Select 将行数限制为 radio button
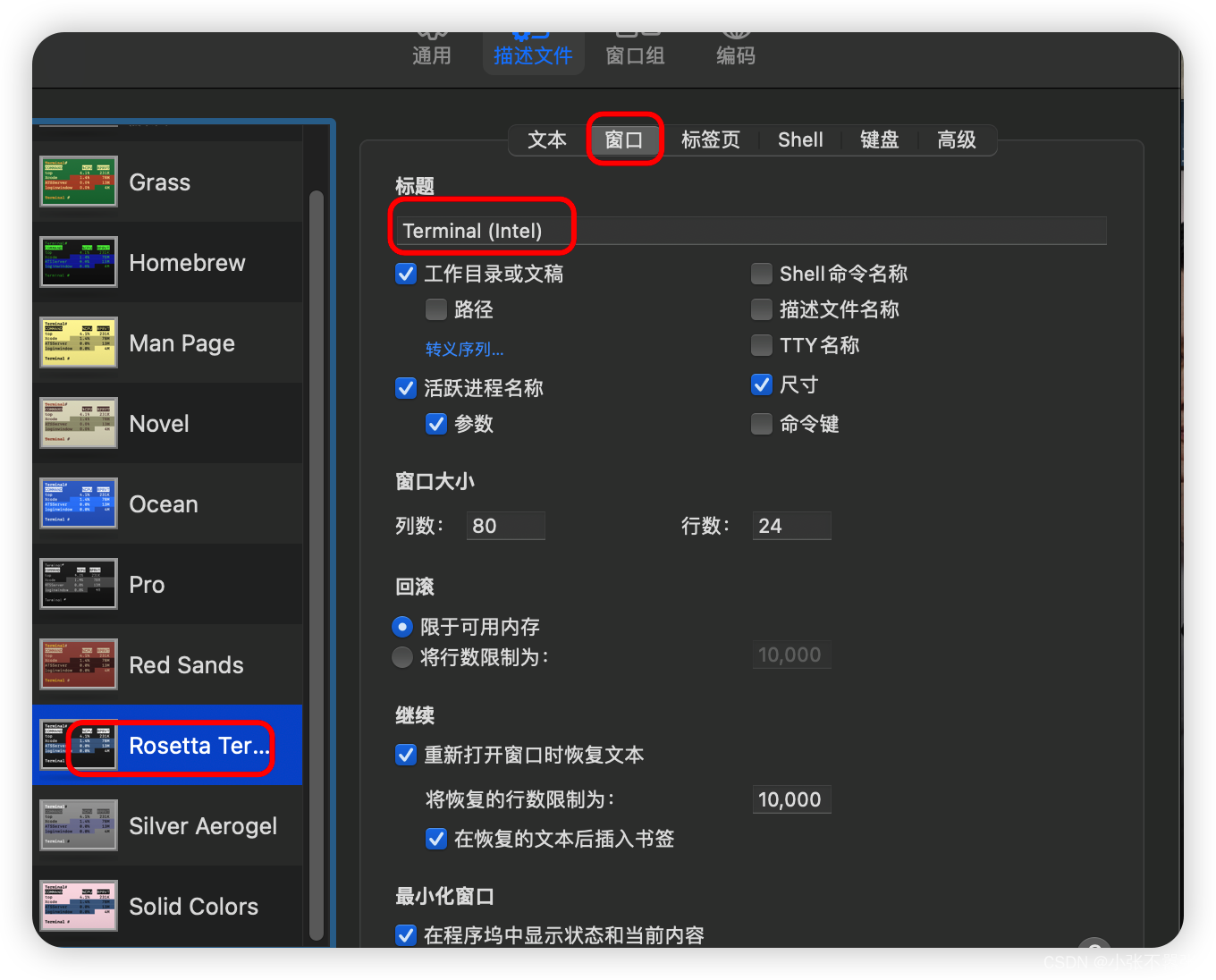1216x980 pixels. click(x=402, y=657)
